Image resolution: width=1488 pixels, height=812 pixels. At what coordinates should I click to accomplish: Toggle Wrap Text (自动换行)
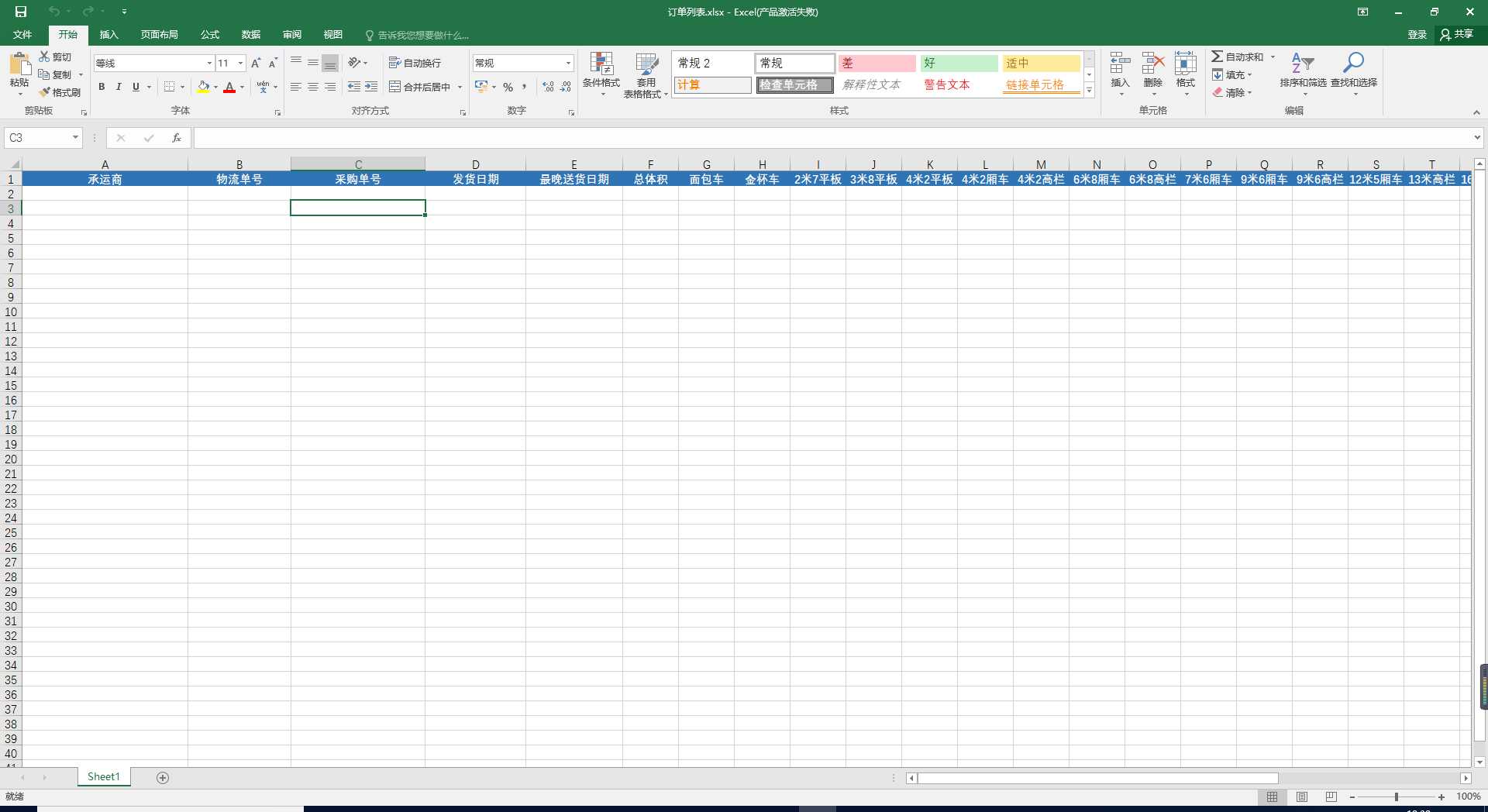[x=415, y=63]
